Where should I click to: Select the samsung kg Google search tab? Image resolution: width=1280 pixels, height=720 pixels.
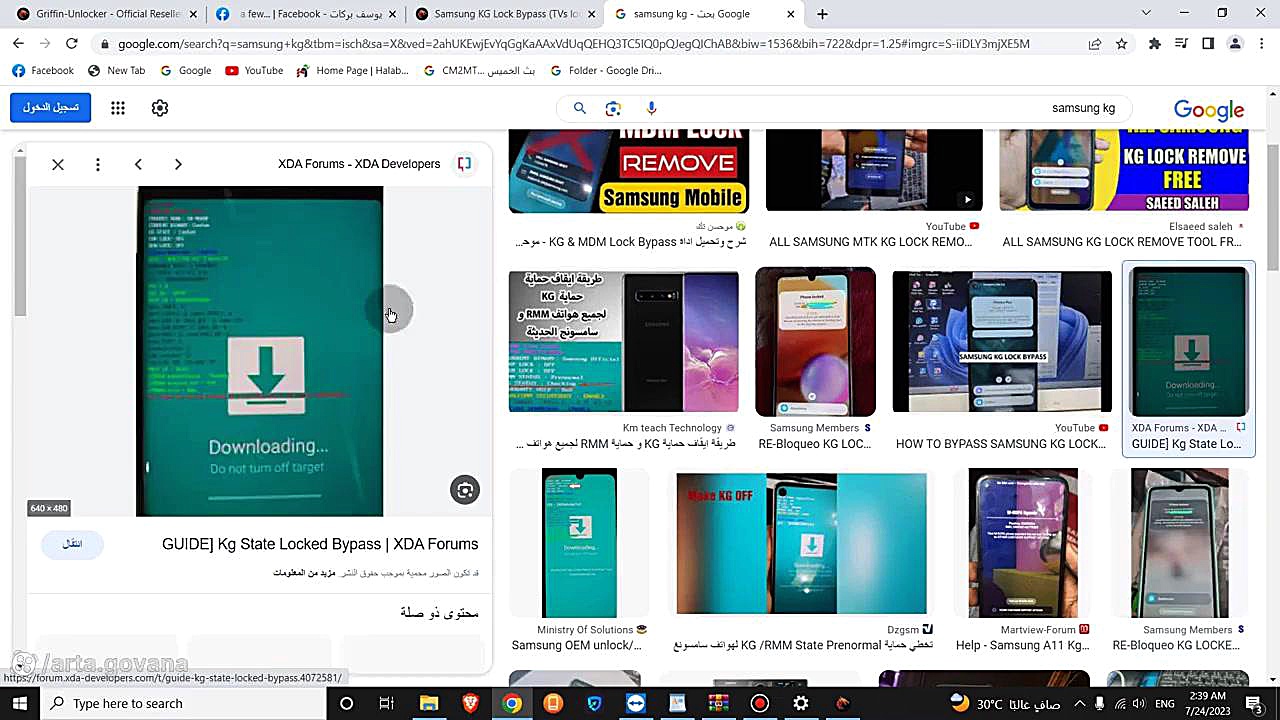pos(705,14)
